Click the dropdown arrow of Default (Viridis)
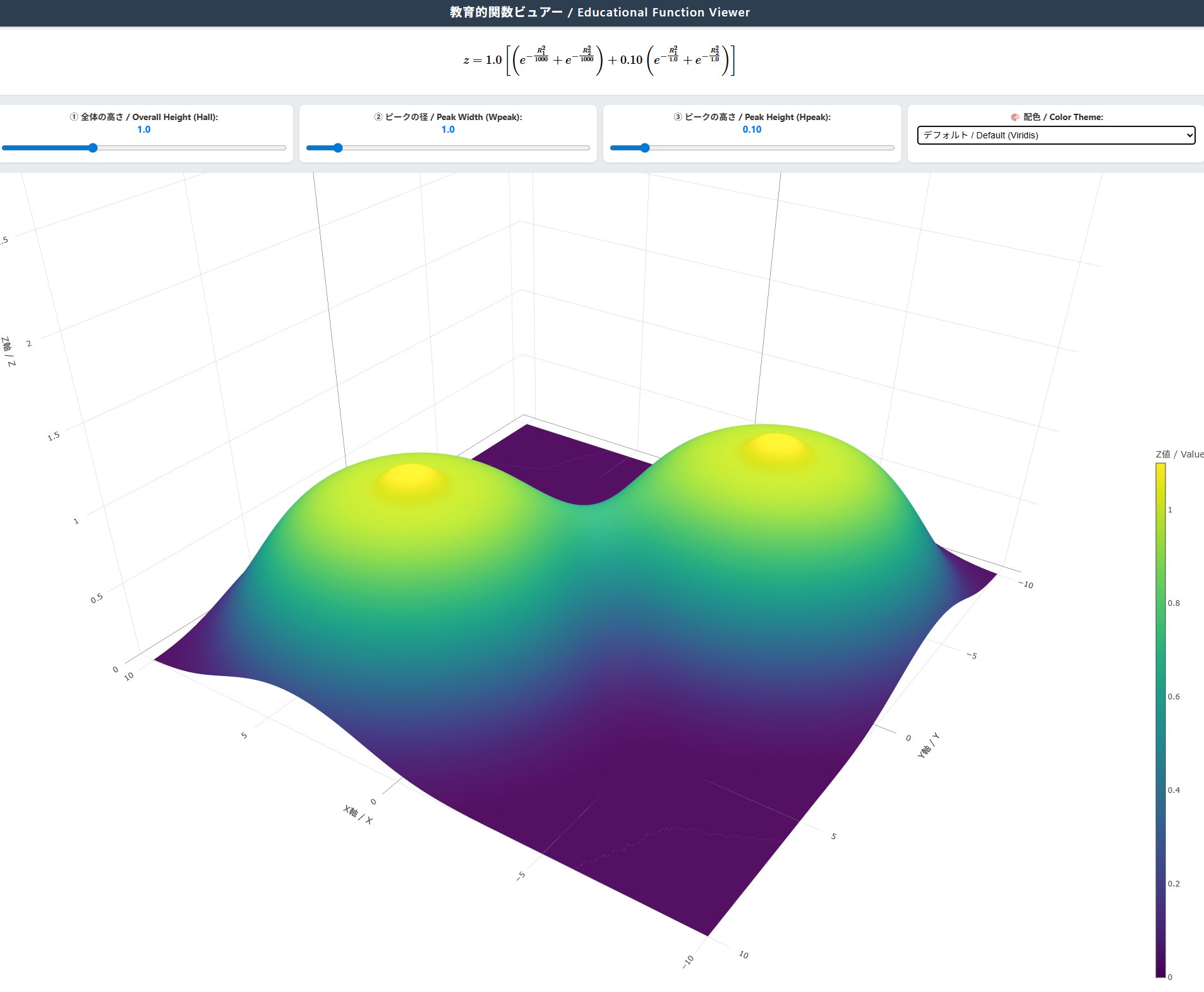 (x=1189, y=135)
